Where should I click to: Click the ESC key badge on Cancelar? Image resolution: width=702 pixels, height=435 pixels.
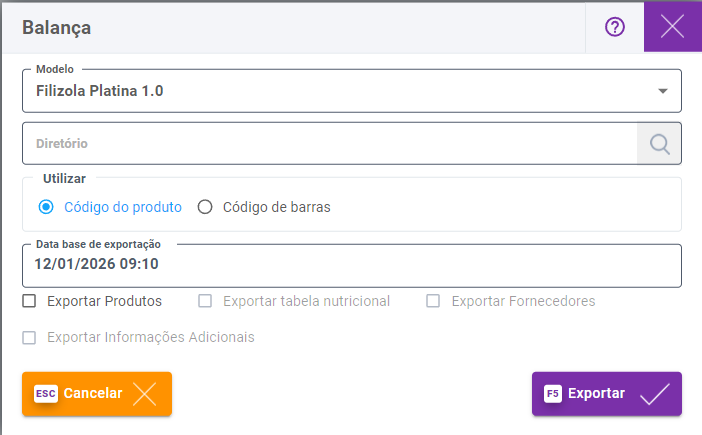pos(45,394)
